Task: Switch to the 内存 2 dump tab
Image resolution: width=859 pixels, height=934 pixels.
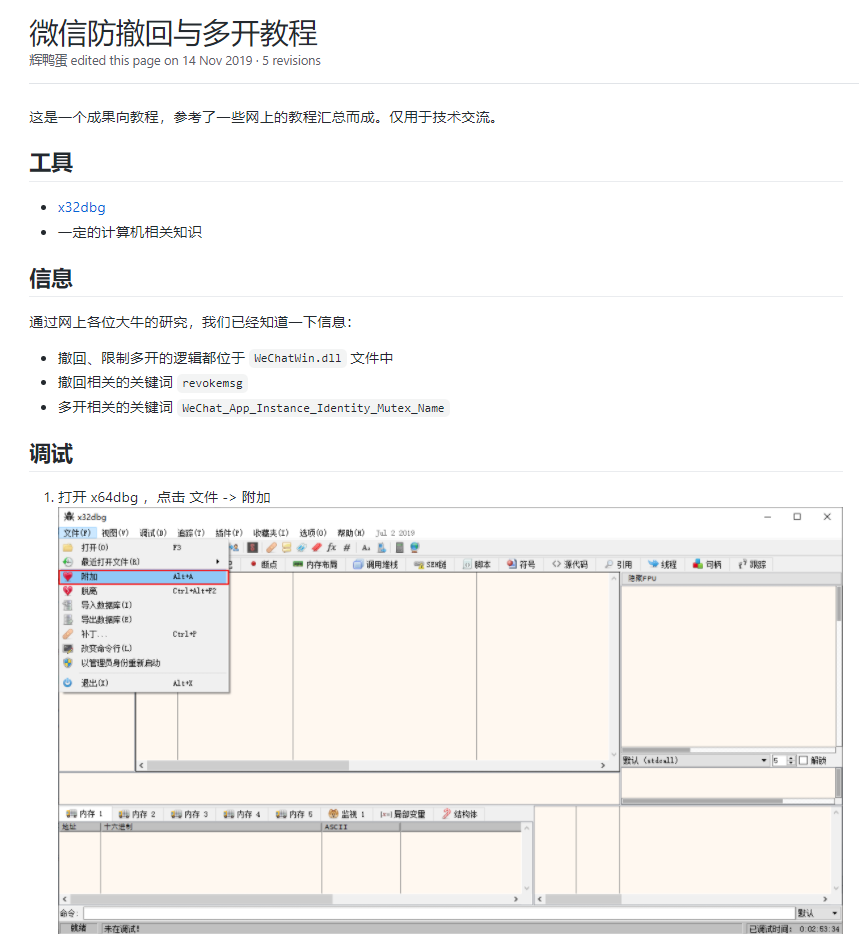Action: 137,814
